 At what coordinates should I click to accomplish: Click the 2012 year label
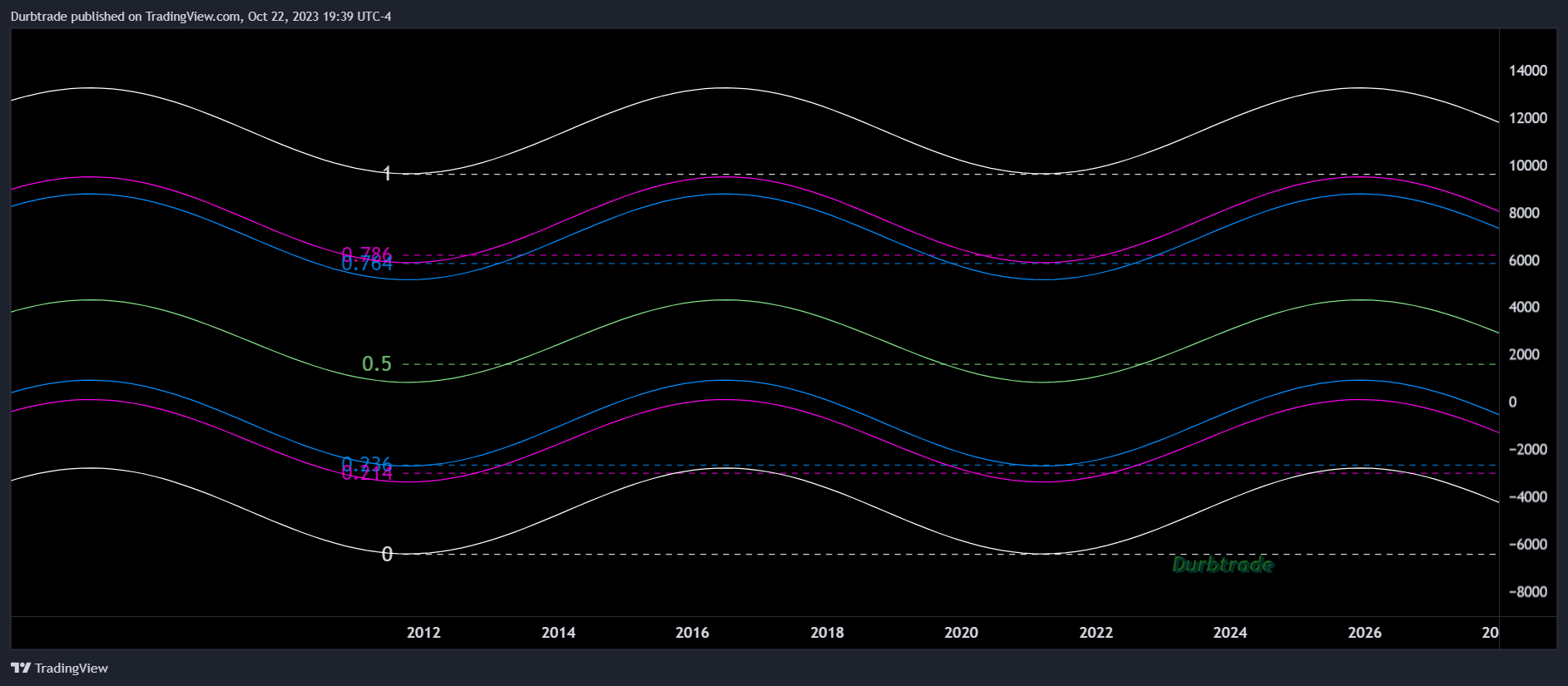click(x=423, y=633)
